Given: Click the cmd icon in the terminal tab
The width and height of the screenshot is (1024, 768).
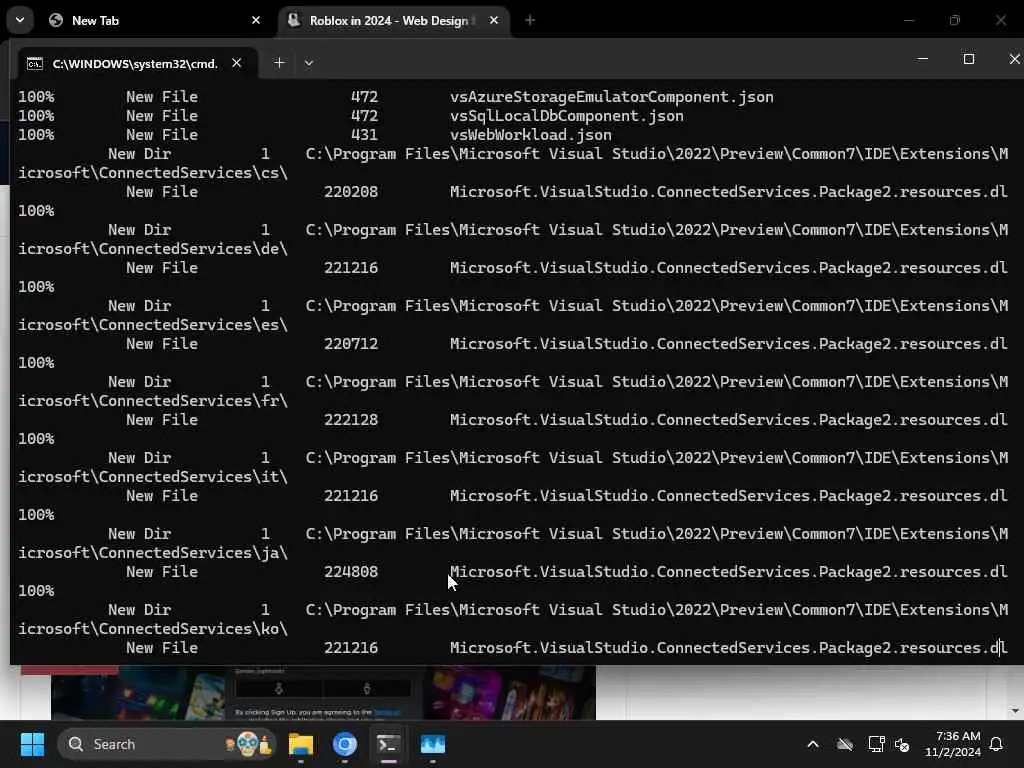Looking at the screenshot, I should [35, 63].
